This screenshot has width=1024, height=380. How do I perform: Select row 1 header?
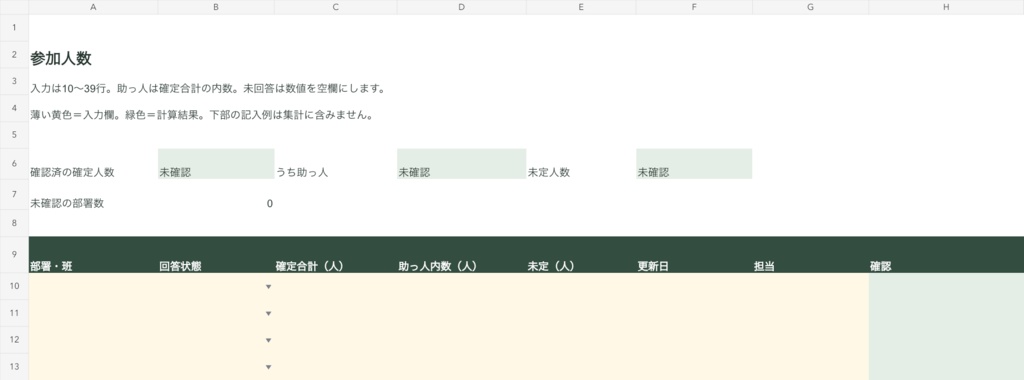click(x=14, y=28)
